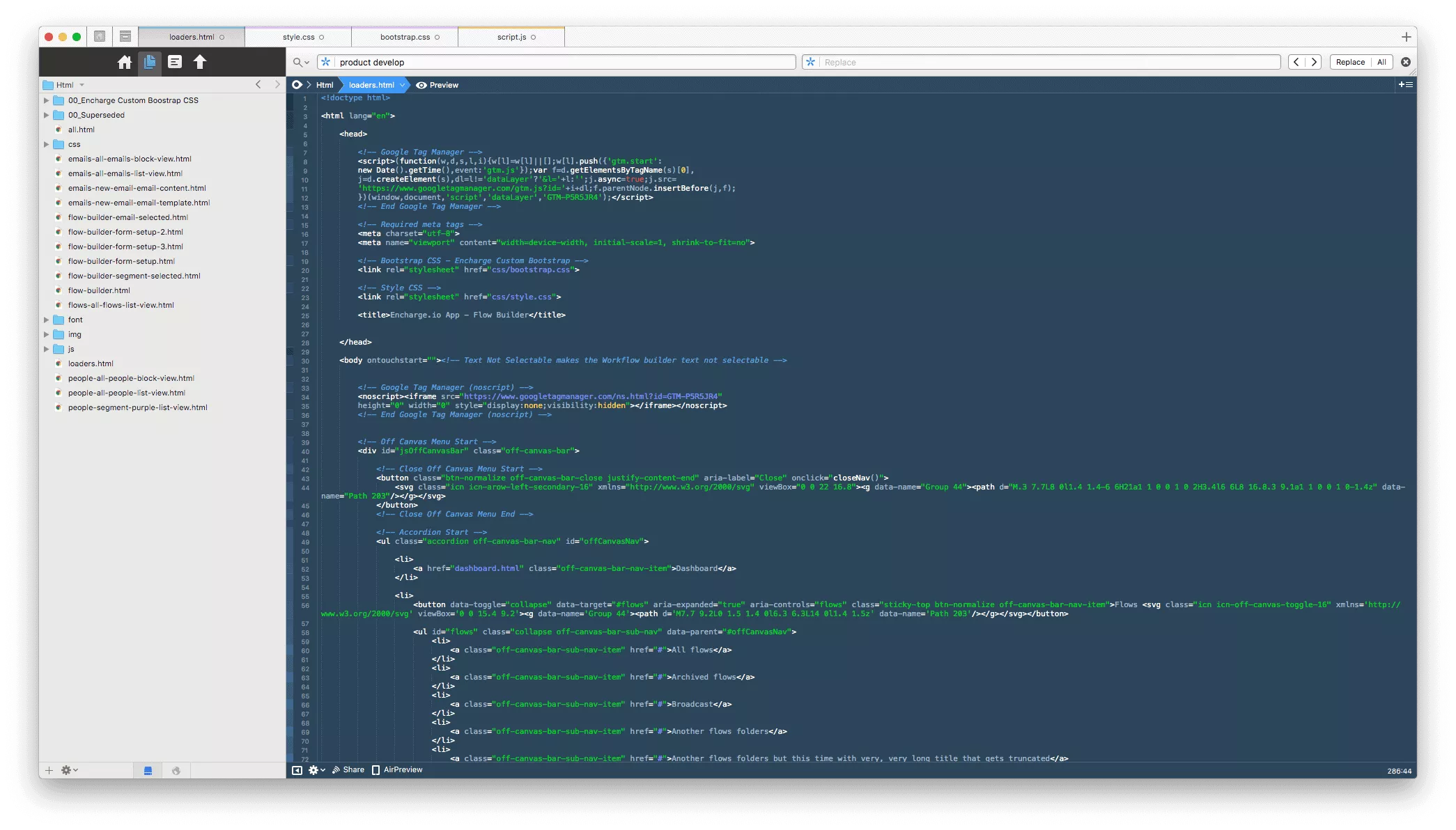Viewport: 1456px width, 830px height.
Task: Click into the find field 'product develop'
Action: tap(564, 62)
